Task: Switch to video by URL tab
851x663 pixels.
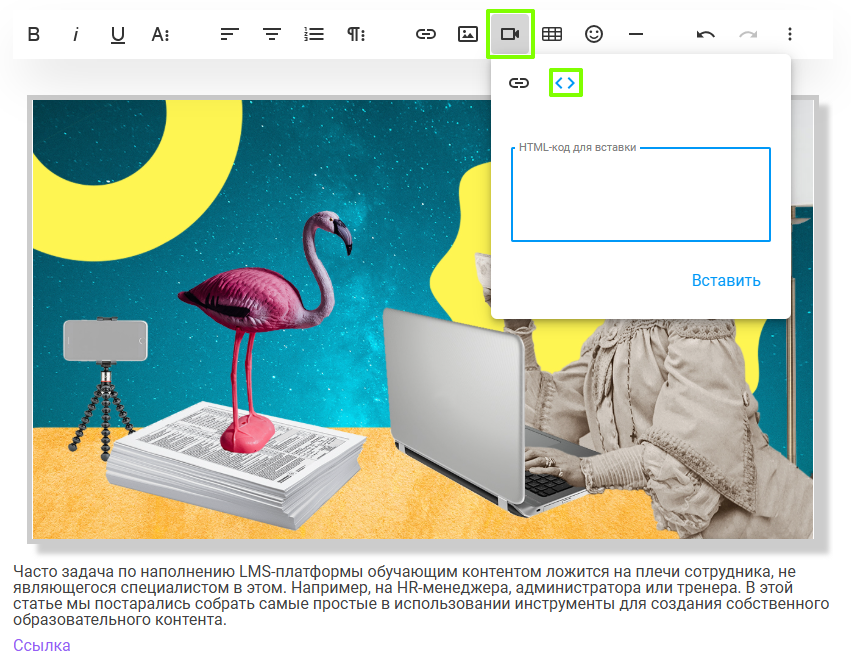Action: pos(519,83)
